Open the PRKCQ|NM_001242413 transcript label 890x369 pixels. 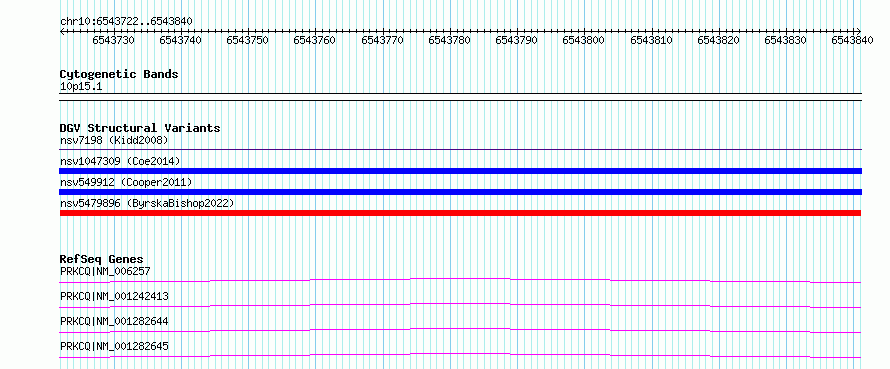(114, 296)
